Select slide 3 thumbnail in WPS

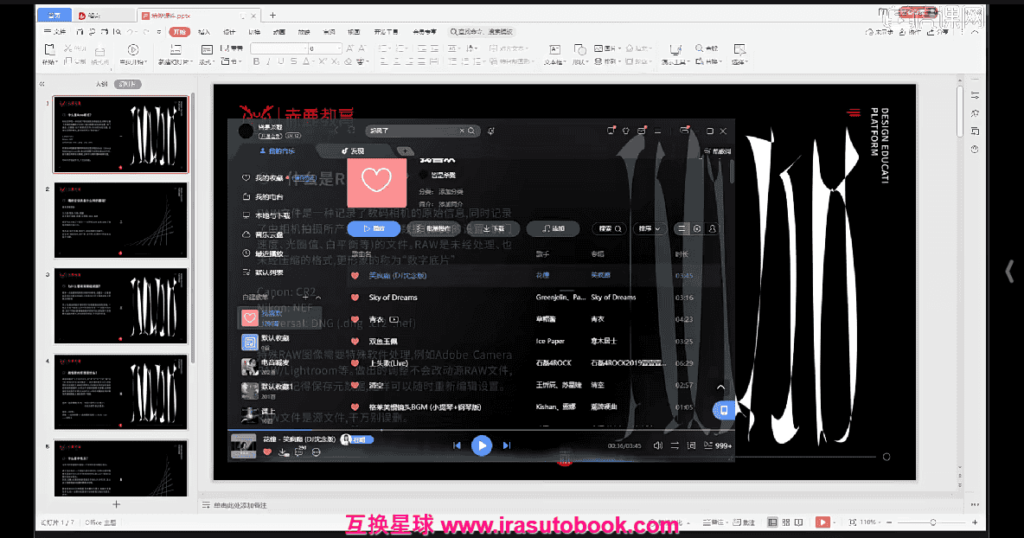click(121, 306)
